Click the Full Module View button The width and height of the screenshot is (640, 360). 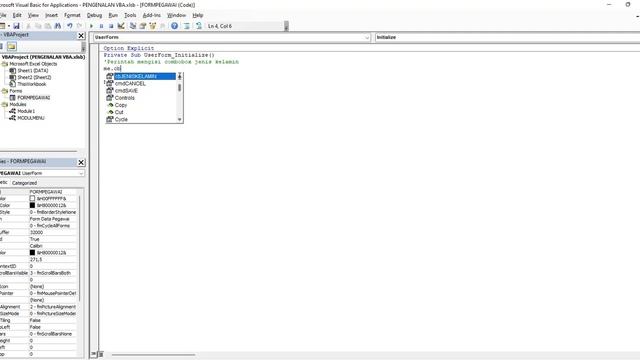pos(100,354)
